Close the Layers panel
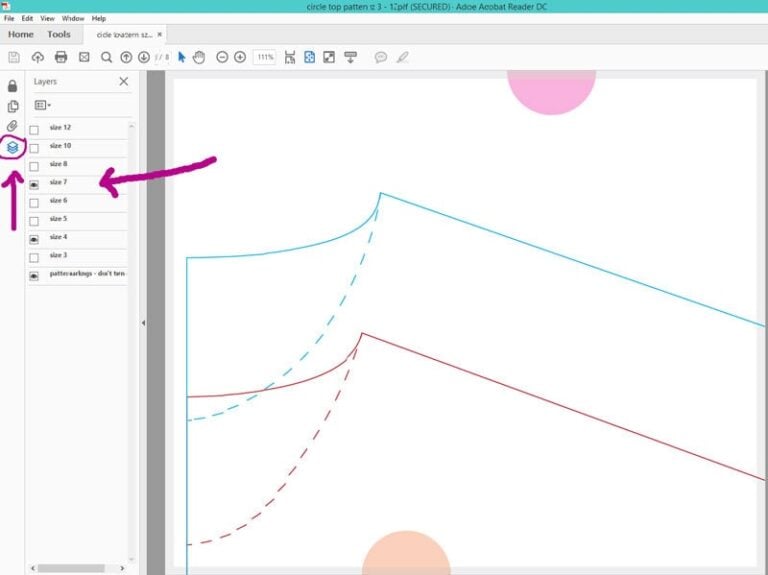This screenshot has width=768, height=575. pyautogui.click(x=124, y=82)
